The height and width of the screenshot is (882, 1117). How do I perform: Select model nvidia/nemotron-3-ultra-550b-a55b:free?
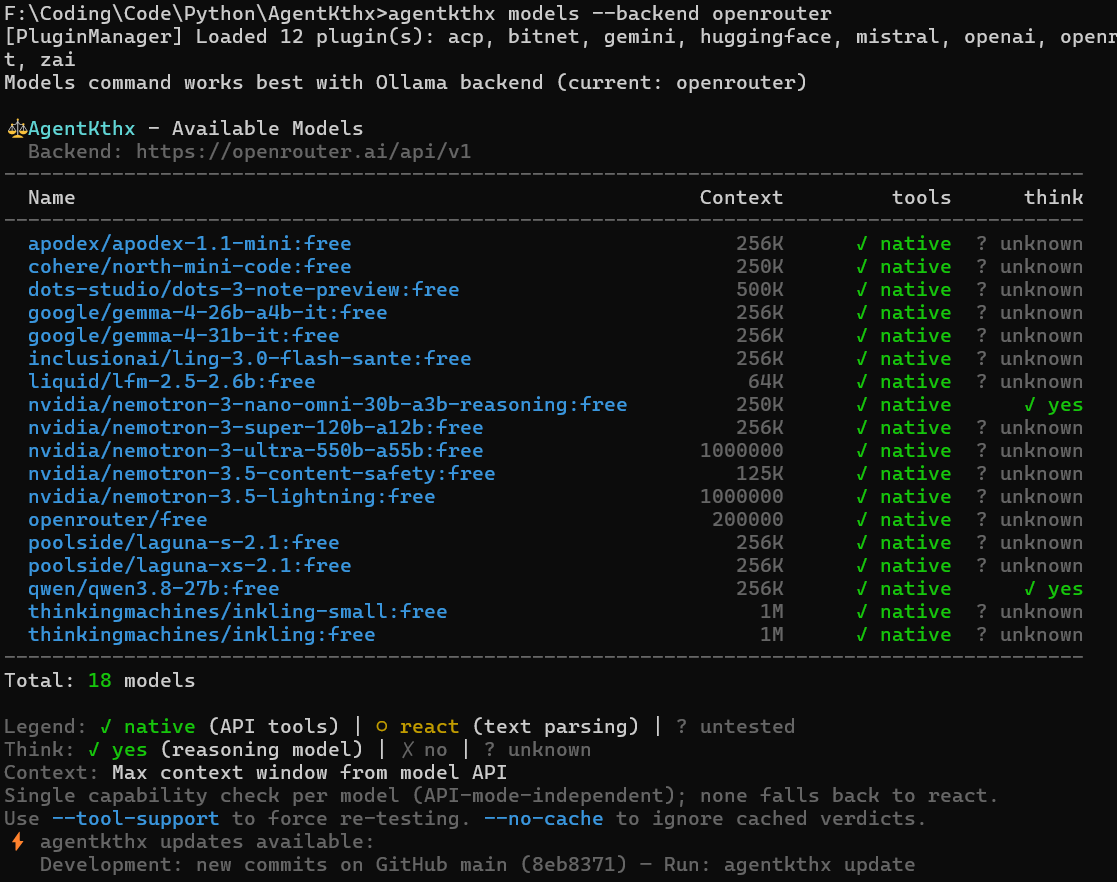[256, 450]
